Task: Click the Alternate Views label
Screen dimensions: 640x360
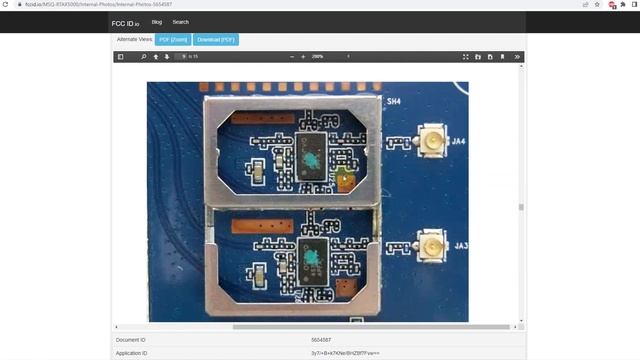Action: point(134,40)
